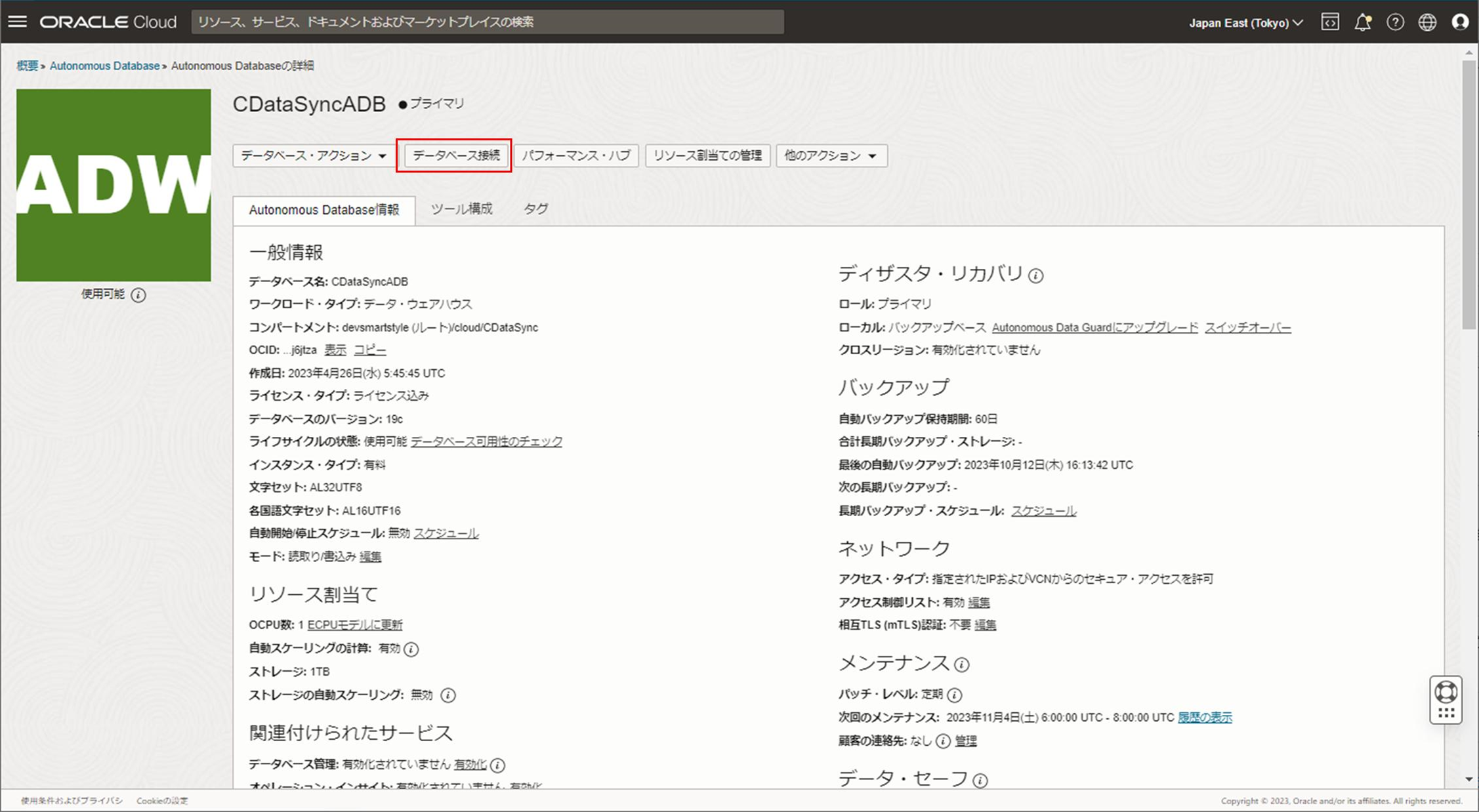1479x812 pixels.
Task: Click the info icon beside 使用可能 status
Action: coord(138,294)
